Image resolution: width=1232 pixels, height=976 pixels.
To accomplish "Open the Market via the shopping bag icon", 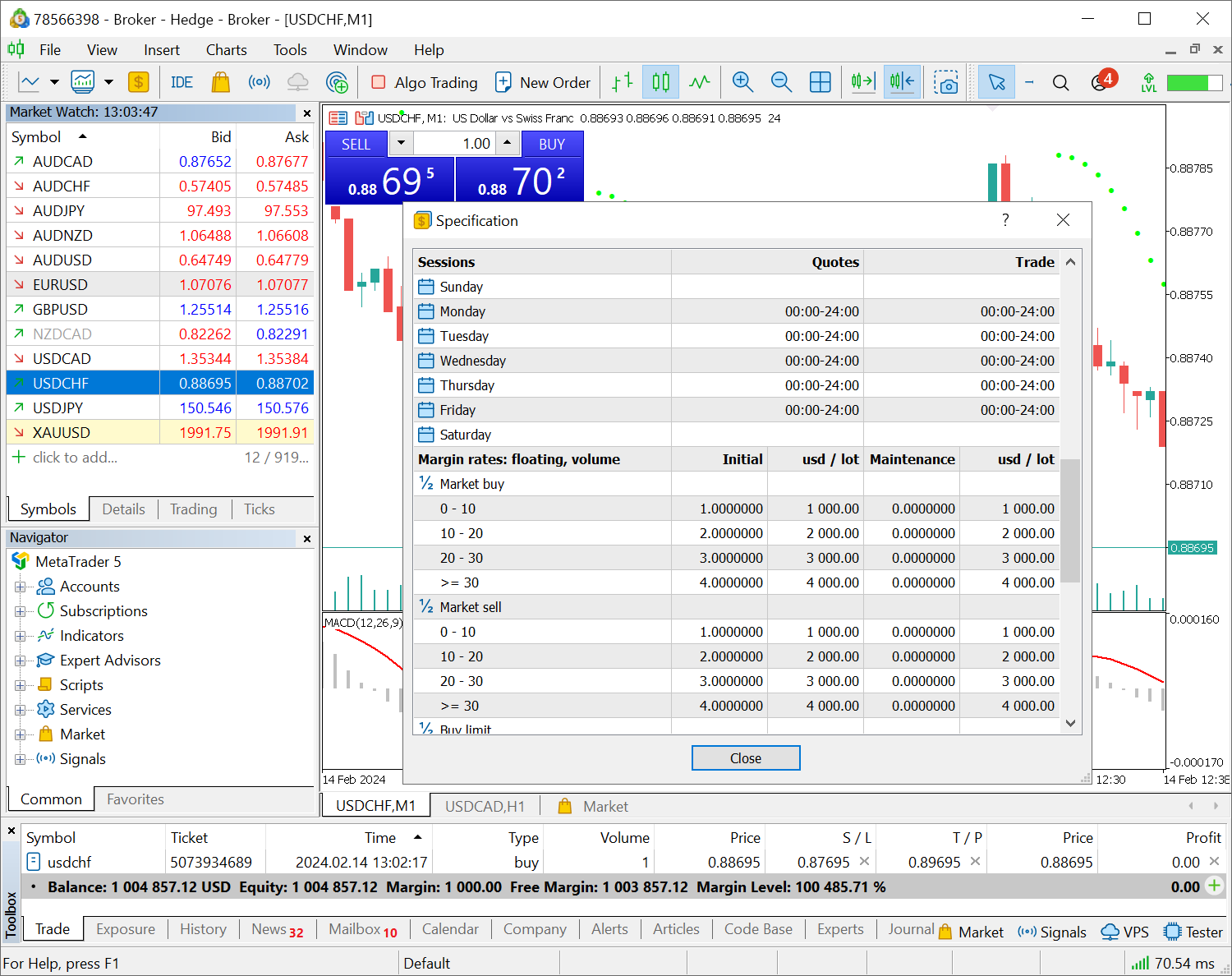I will click(x=219, y=82).
